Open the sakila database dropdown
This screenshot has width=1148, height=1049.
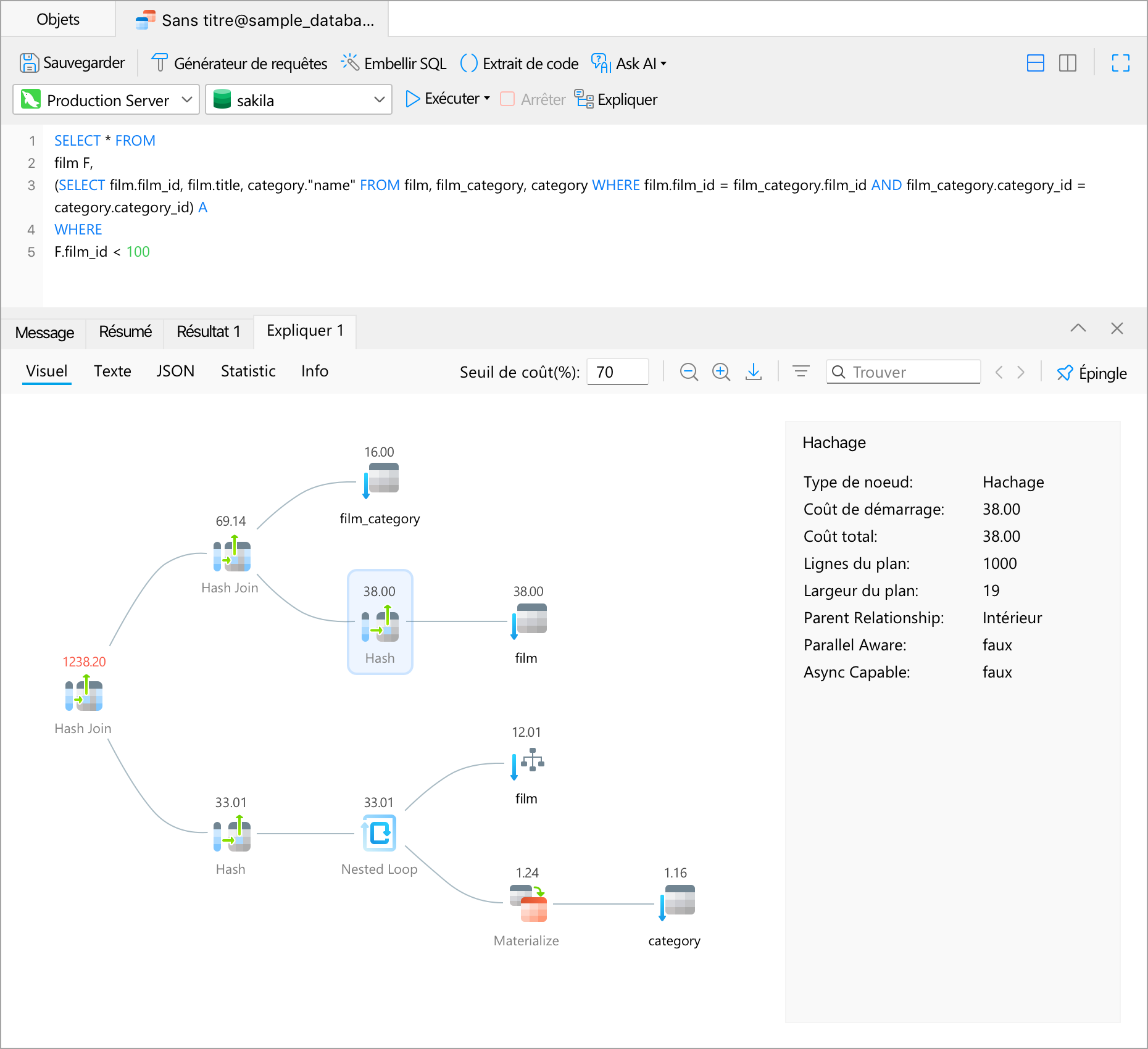[x=299, y=100]
